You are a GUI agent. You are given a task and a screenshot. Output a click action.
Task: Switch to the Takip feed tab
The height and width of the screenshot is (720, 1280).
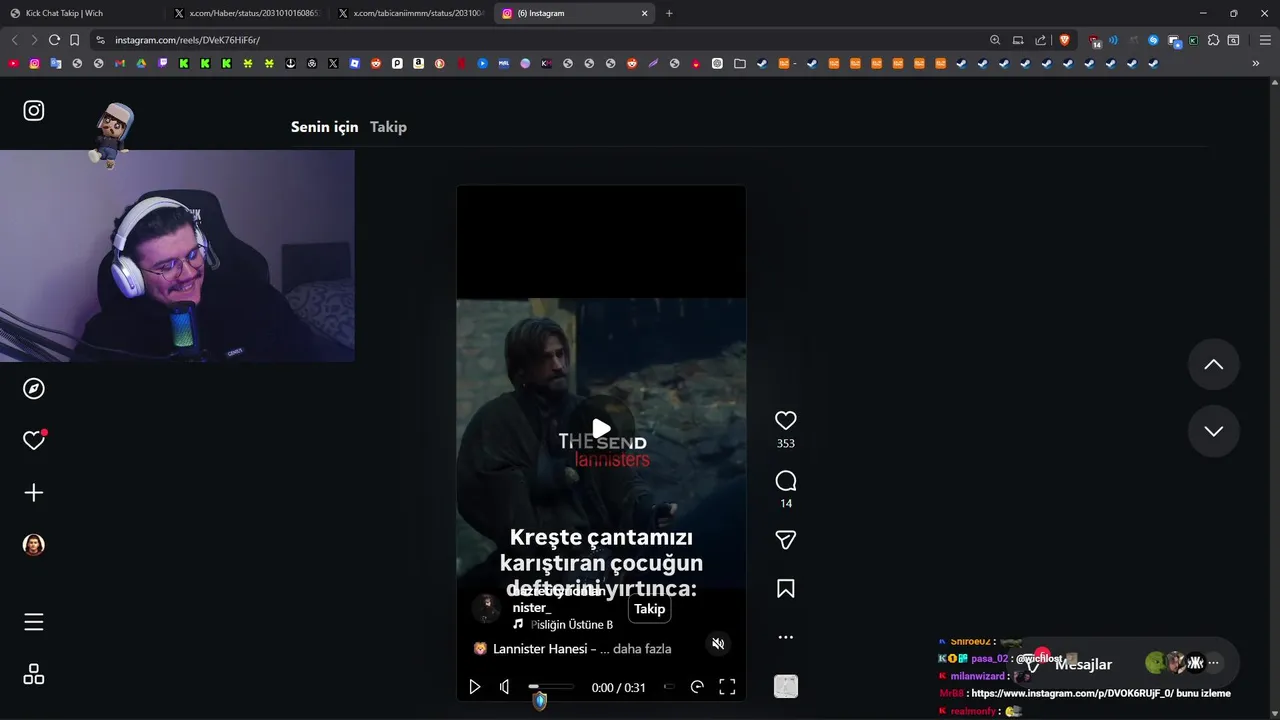point(388,127)
